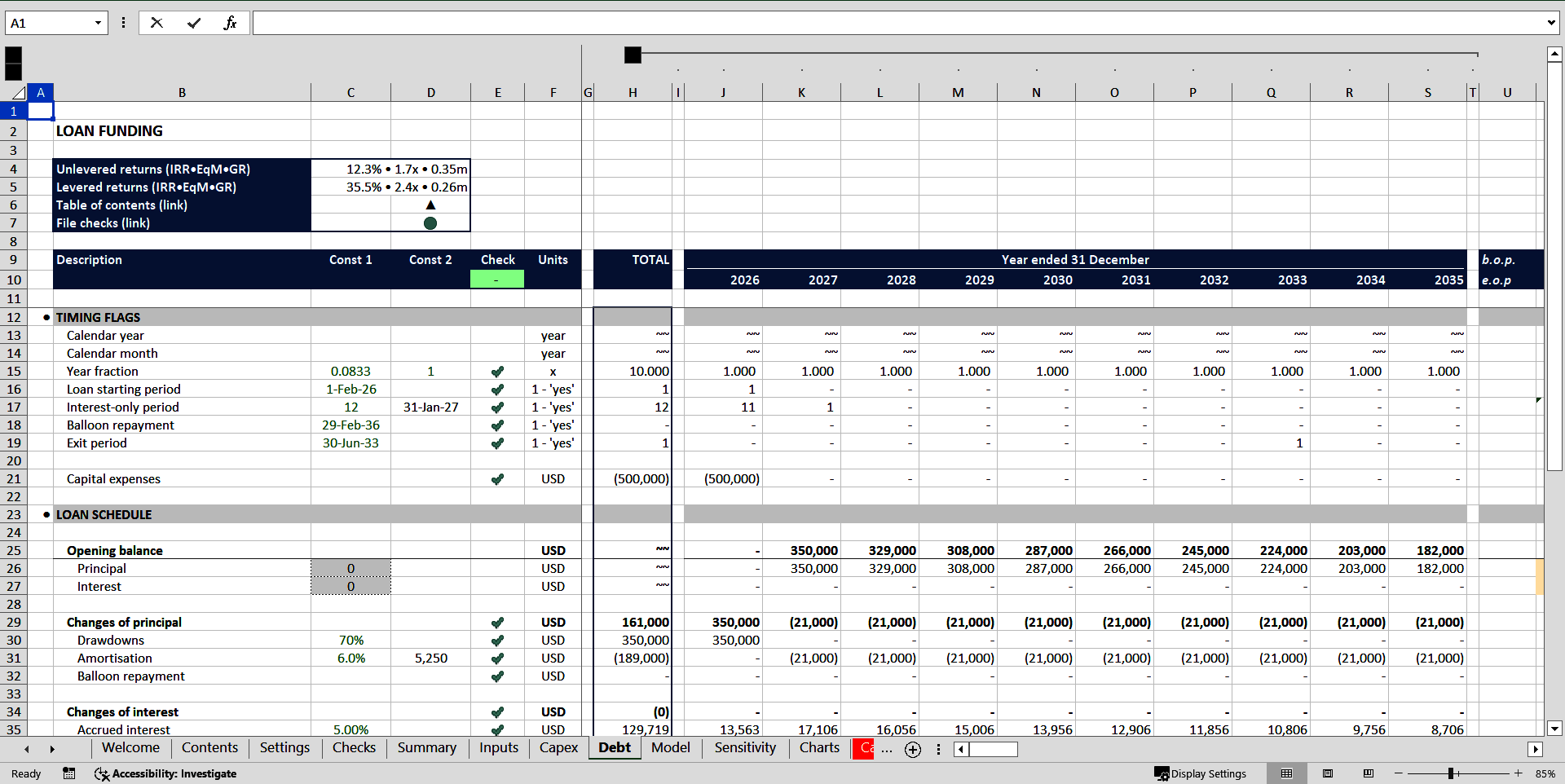Screen dimensions: 1565x784
Task: Click the zoom in plus icon
Action: tap(1519, 773)
